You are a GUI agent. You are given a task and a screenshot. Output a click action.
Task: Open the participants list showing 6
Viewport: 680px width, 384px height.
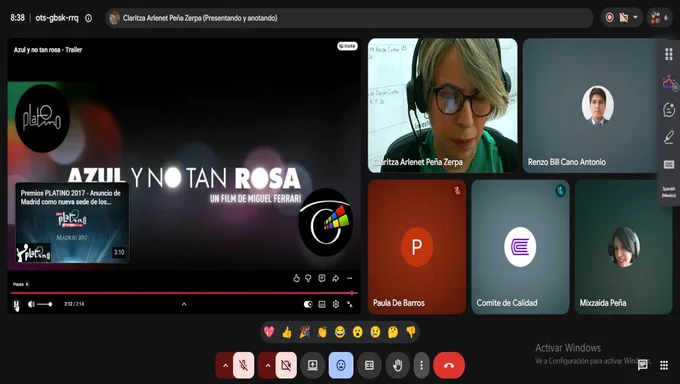click(x=660, y=18)
